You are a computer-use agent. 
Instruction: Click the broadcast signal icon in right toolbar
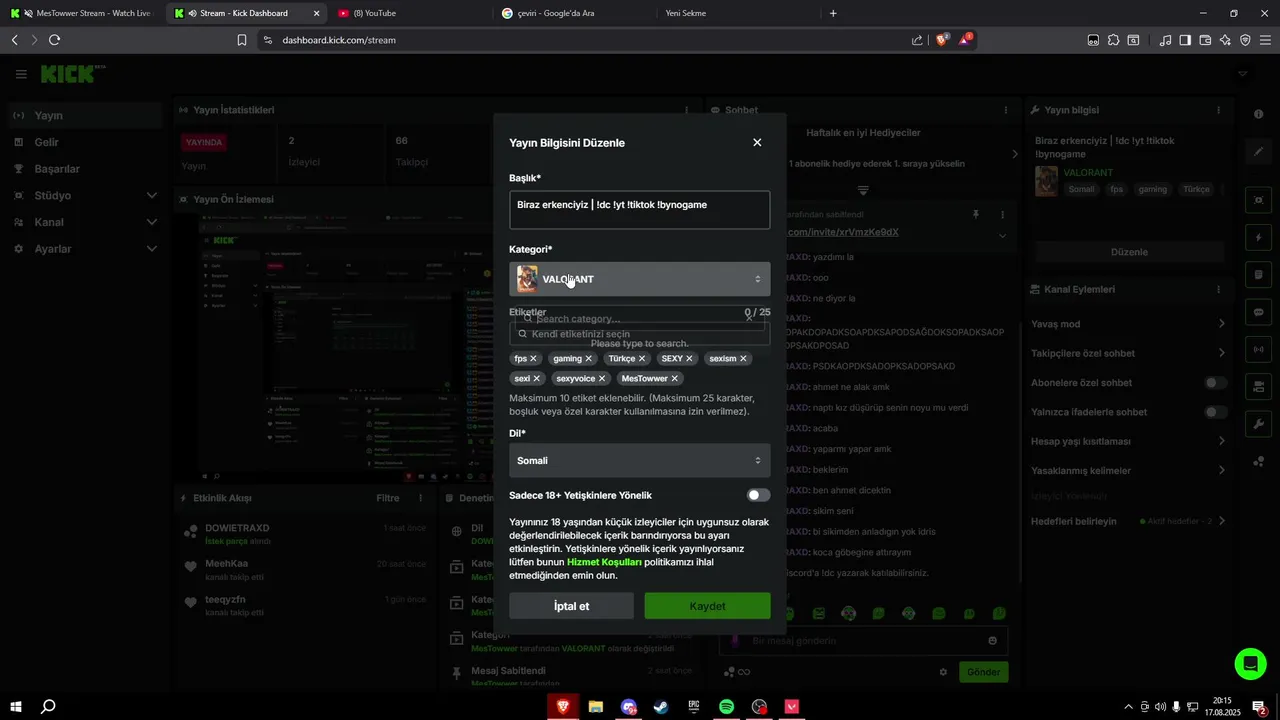pyautogui.click(x=1258, y=350)
